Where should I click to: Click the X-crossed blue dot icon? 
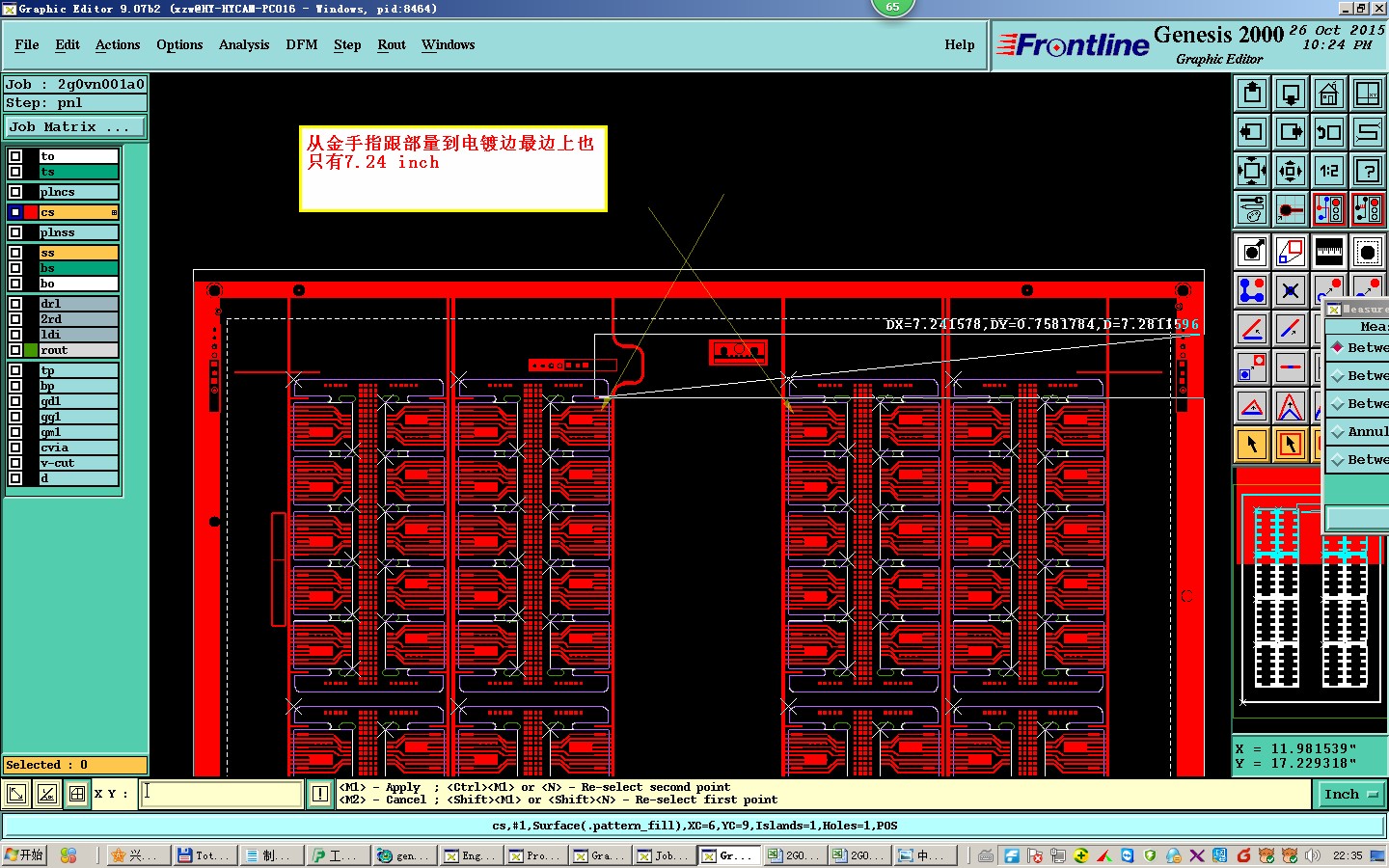1291,290
